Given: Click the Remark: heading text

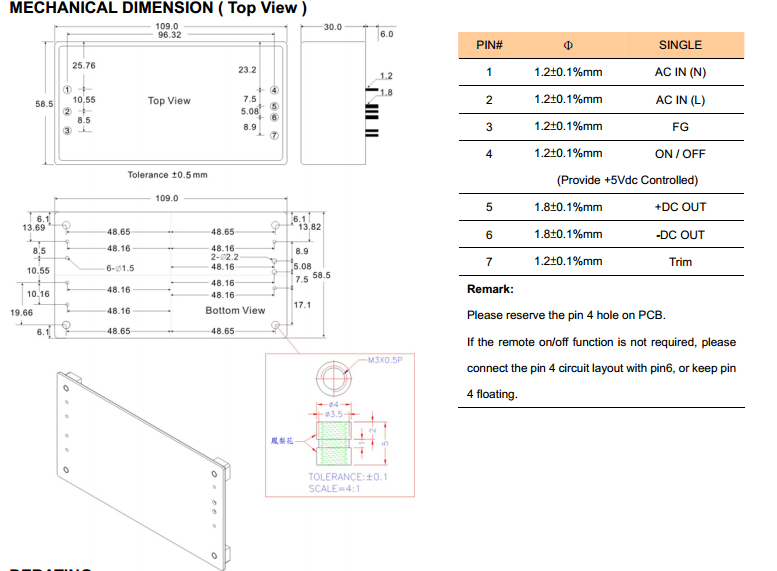Looking at the screenshot, I should click(490, 289).
